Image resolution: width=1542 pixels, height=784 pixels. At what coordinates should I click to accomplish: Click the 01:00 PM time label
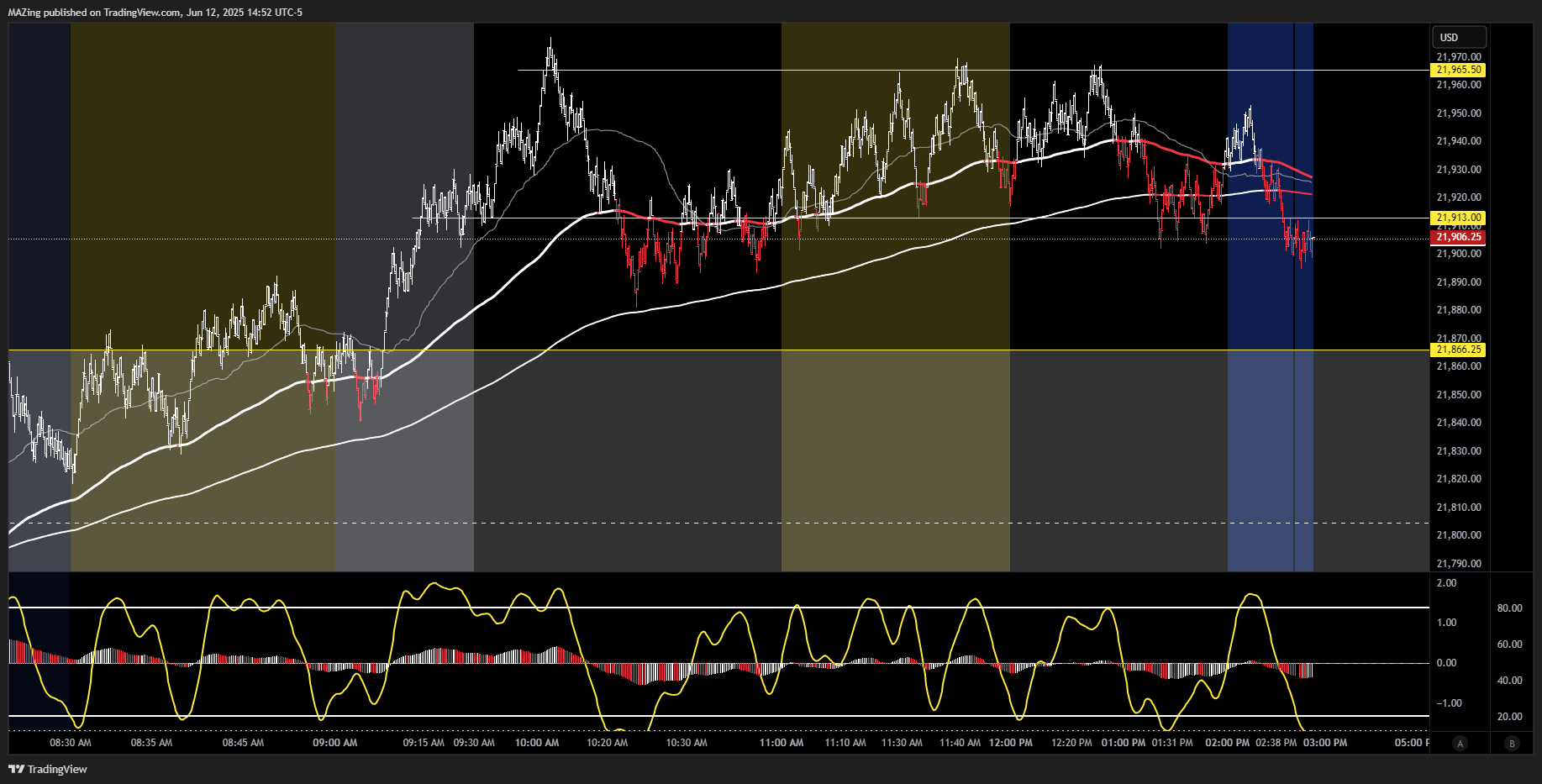coord(1124,743)
